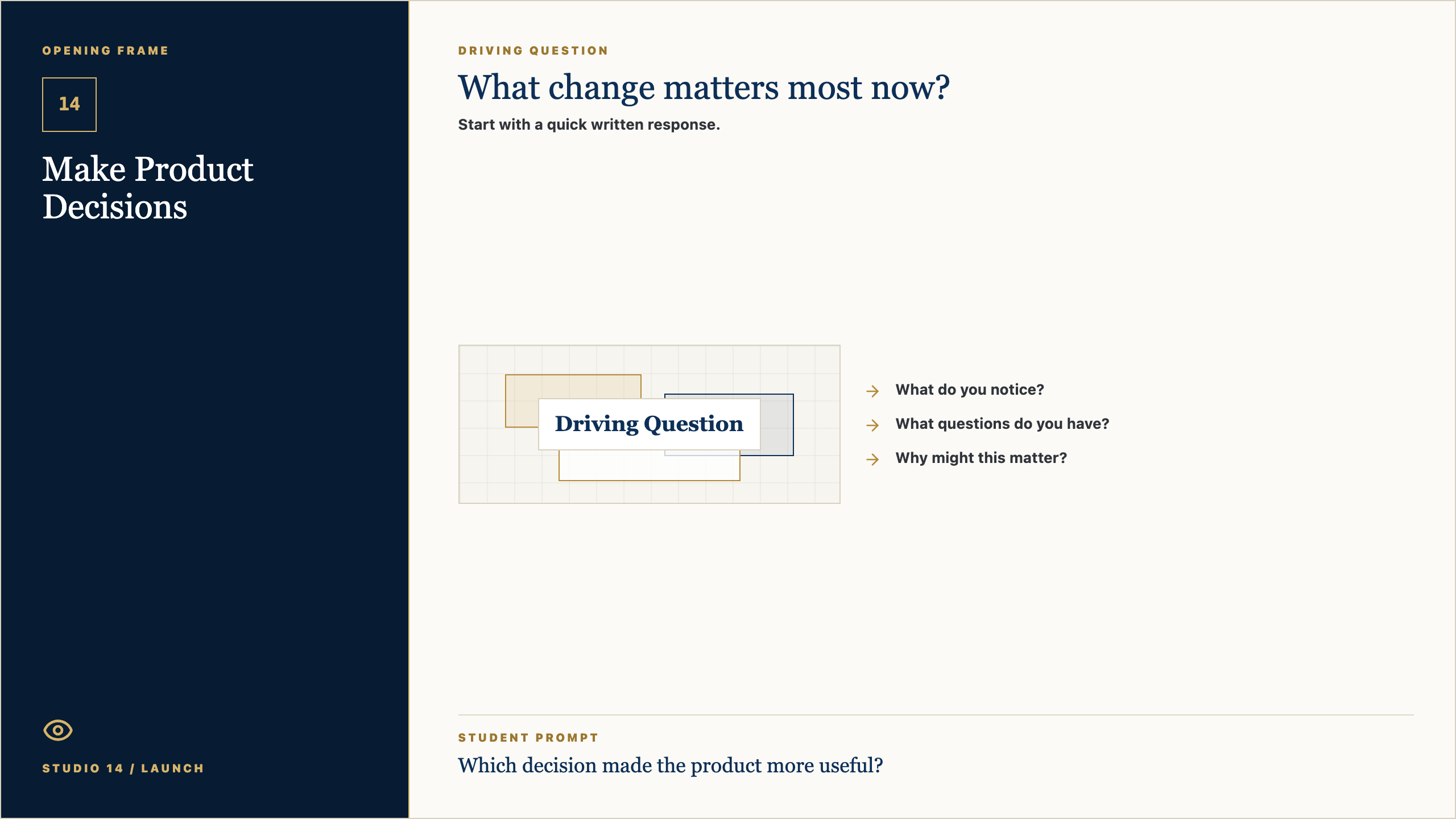
Task: Select the 'What do you notice?' prompt
Action: pos(970,390)
